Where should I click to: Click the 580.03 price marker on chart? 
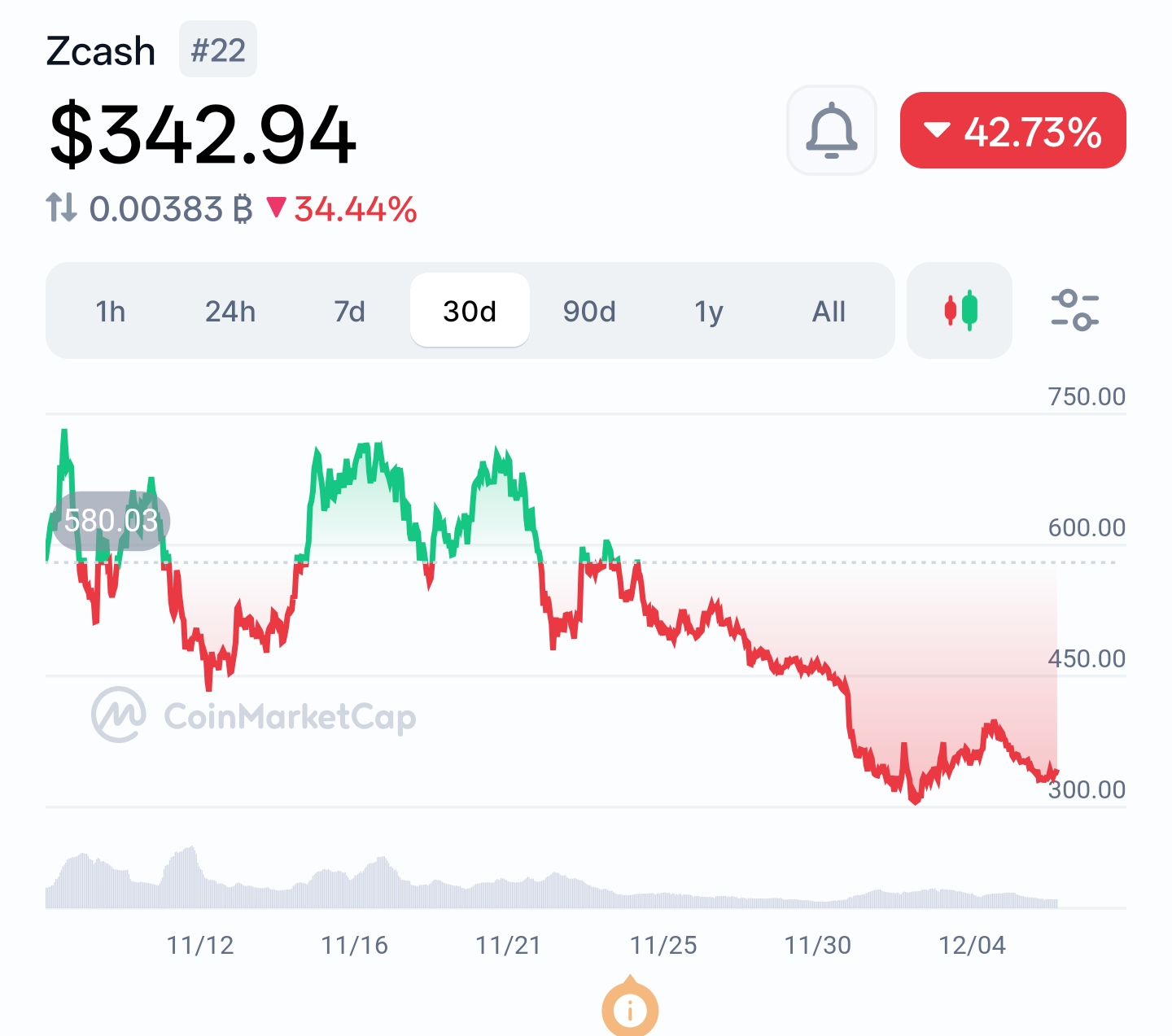coord(111,521)
